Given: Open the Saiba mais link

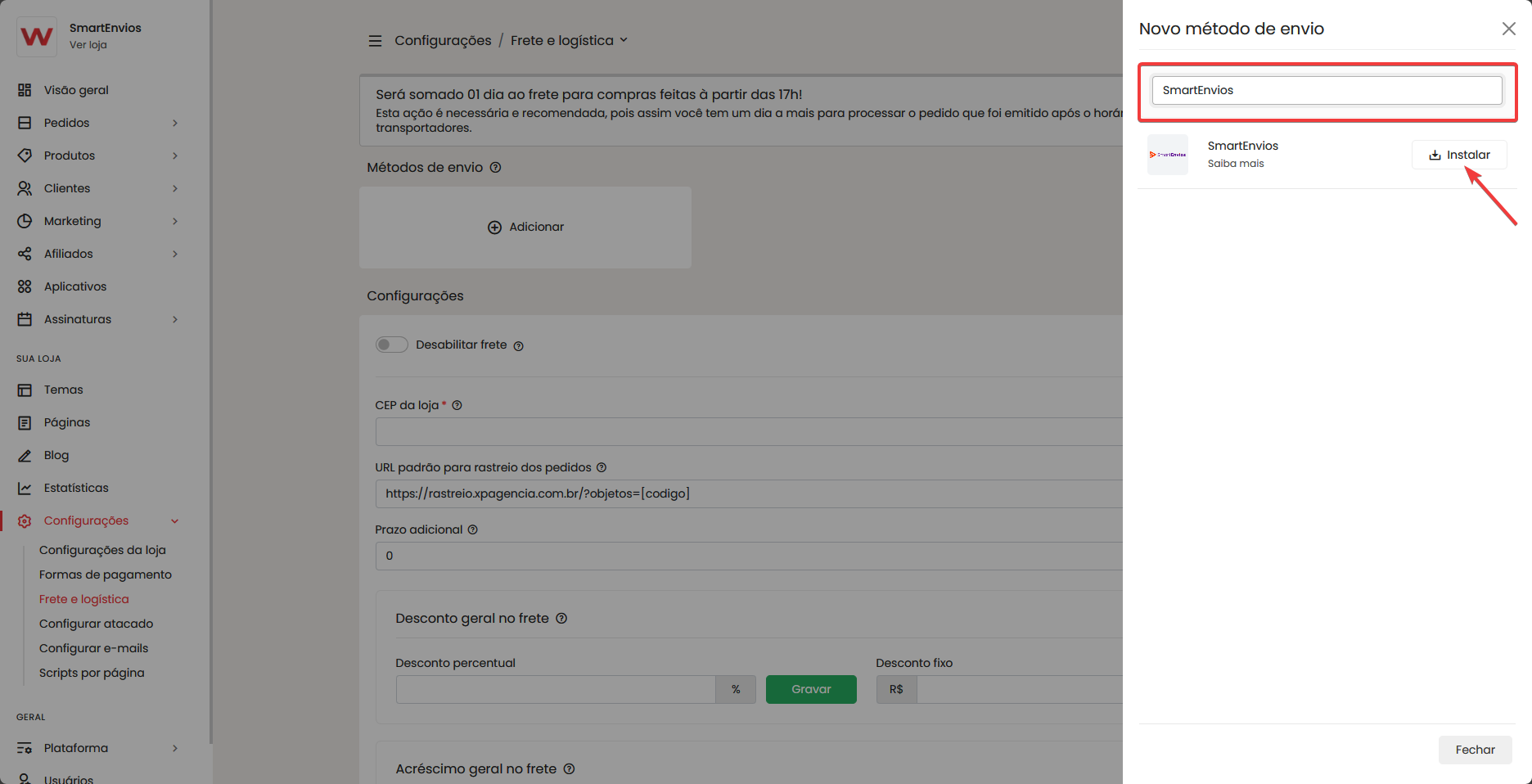Looking at the screenshot, I should point(1236,164).
